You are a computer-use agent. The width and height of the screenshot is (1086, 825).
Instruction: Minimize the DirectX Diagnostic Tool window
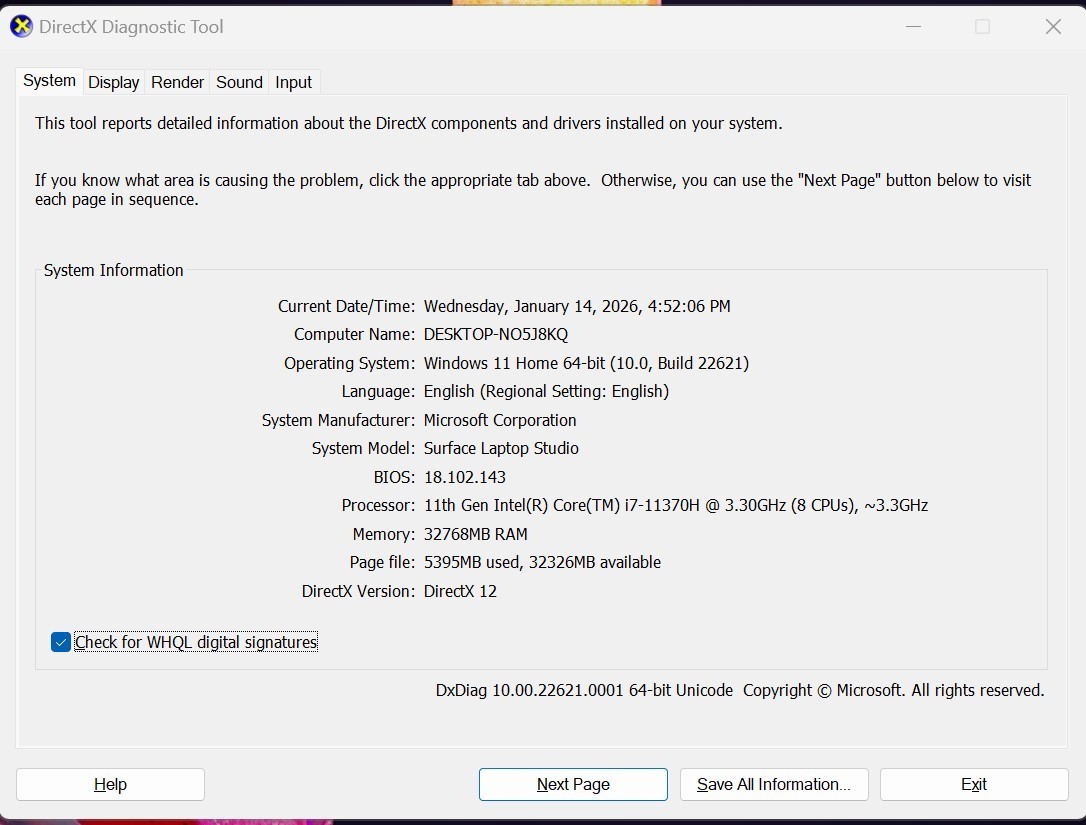(914, 26)
